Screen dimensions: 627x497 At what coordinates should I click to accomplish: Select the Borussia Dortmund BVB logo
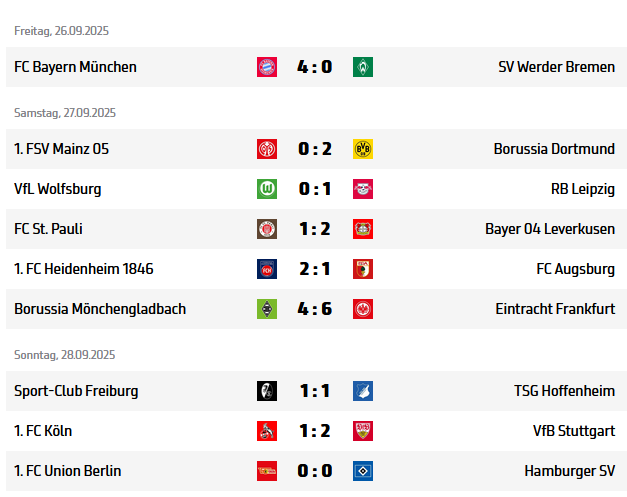(362, 149)
